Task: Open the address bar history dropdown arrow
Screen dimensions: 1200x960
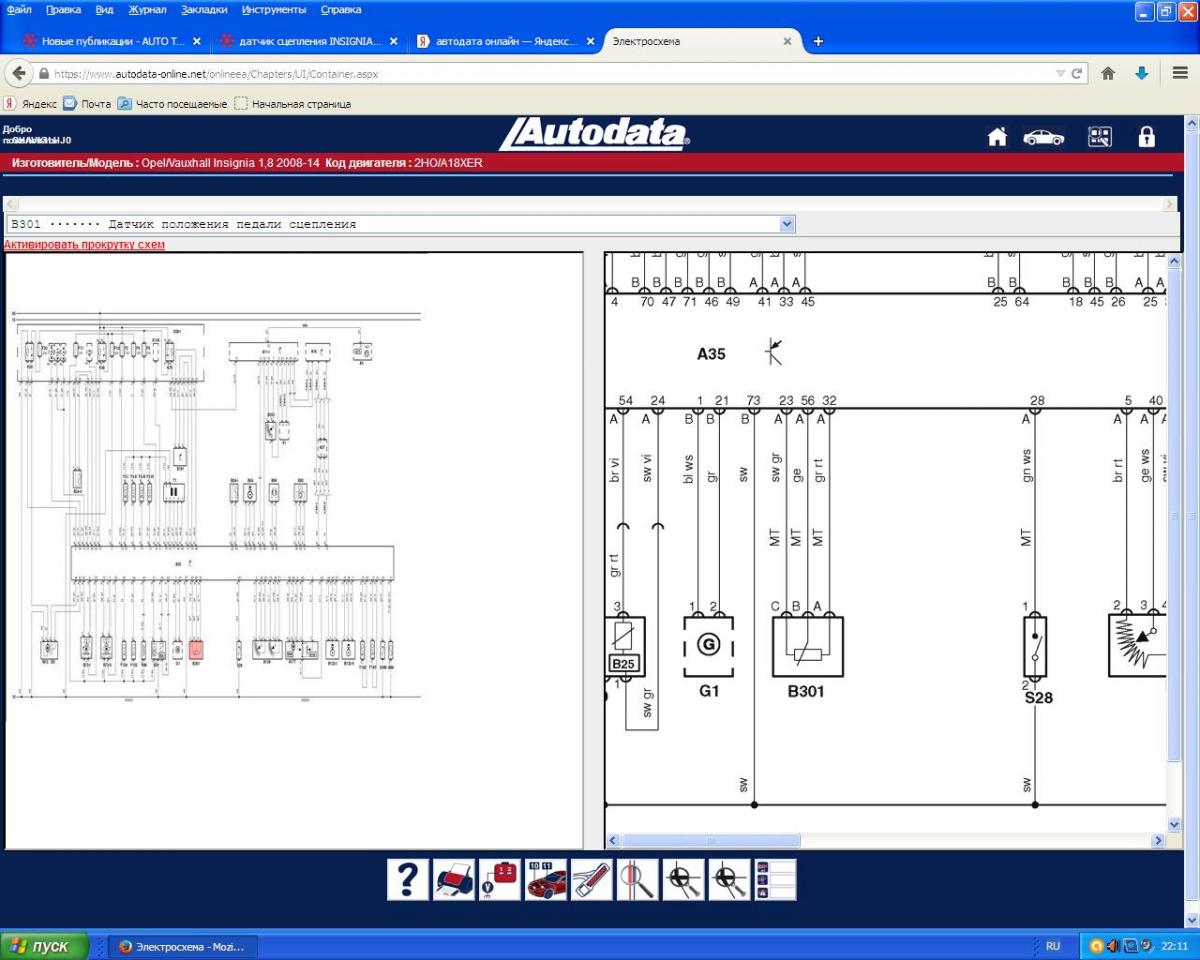Action: tap(1061, 73)
